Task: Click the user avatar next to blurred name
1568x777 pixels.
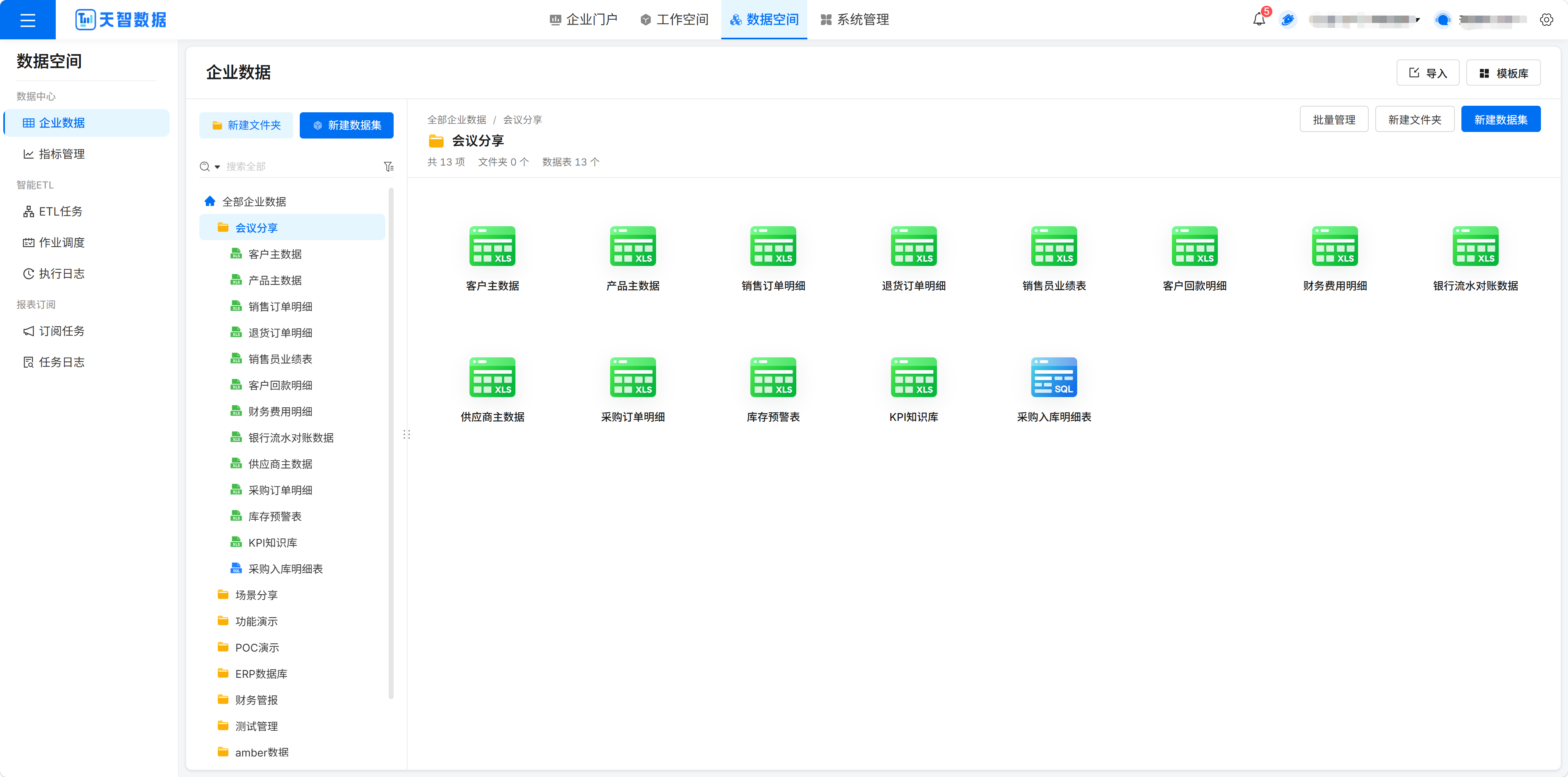Action: coord(1442,20)
